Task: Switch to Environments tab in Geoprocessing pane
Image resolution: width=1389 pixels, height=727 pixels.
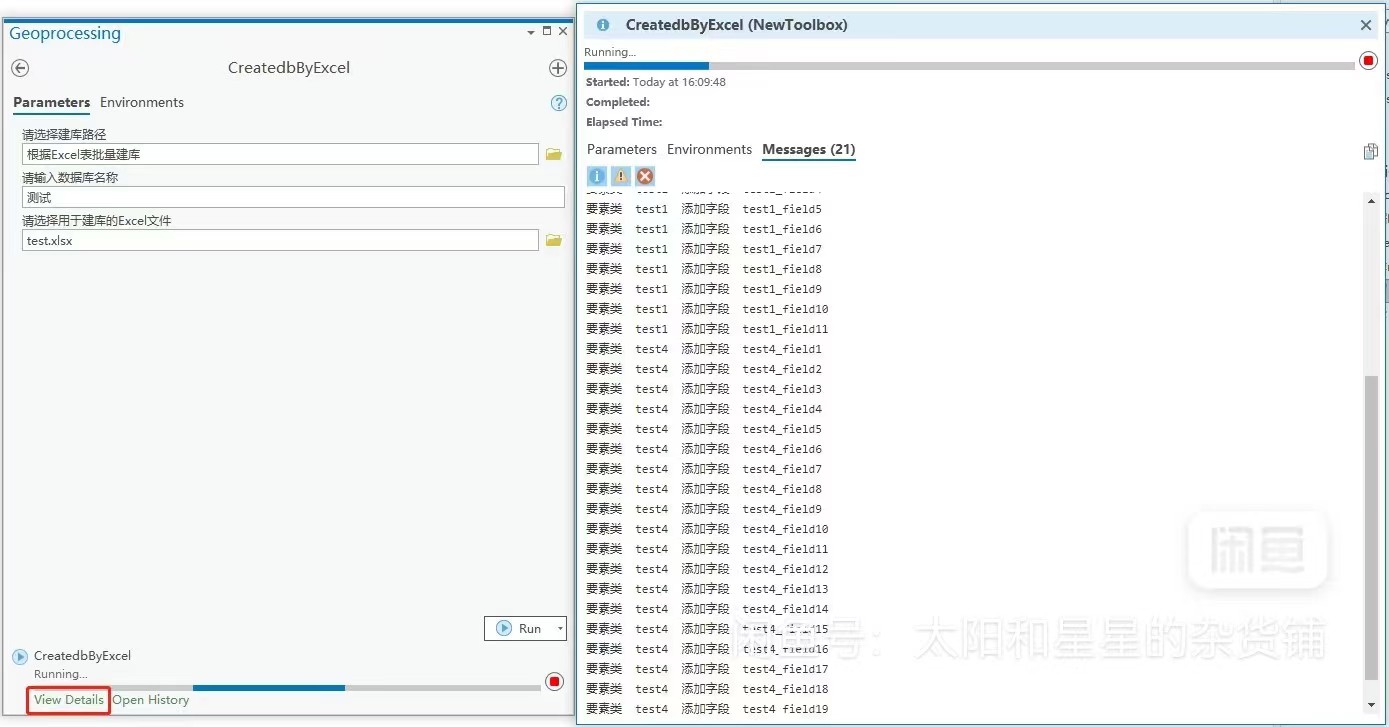Action: coord(142,103)
